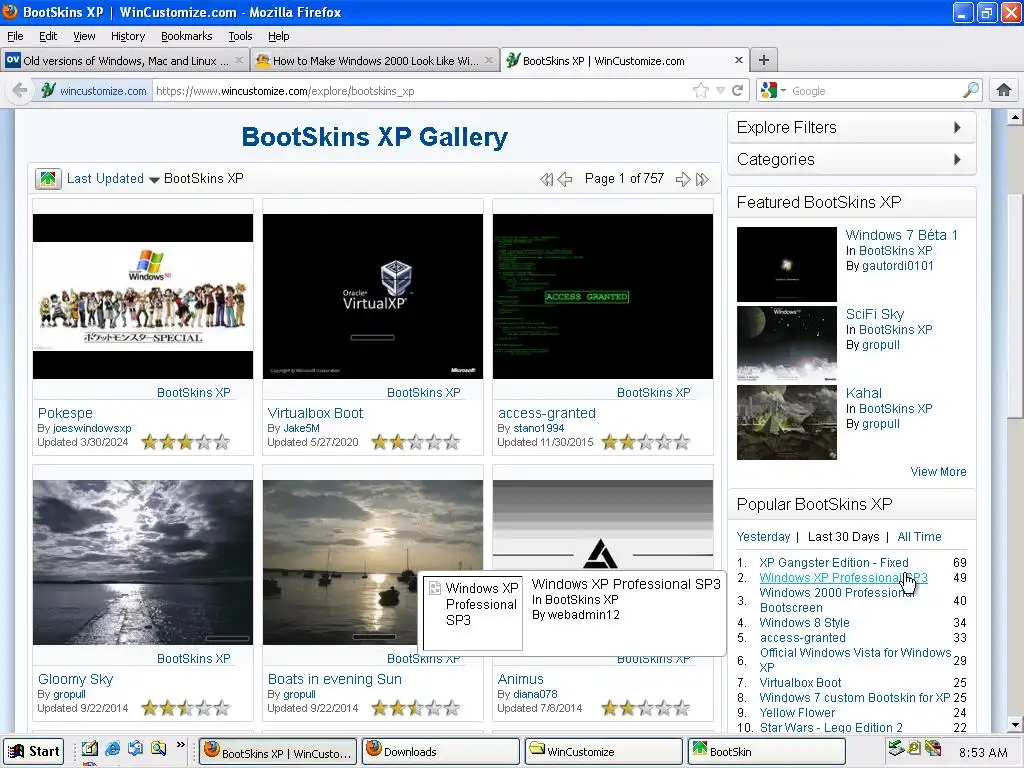Click the address bar URL field
Screen dimensions: 1024x768
point(421,91)
